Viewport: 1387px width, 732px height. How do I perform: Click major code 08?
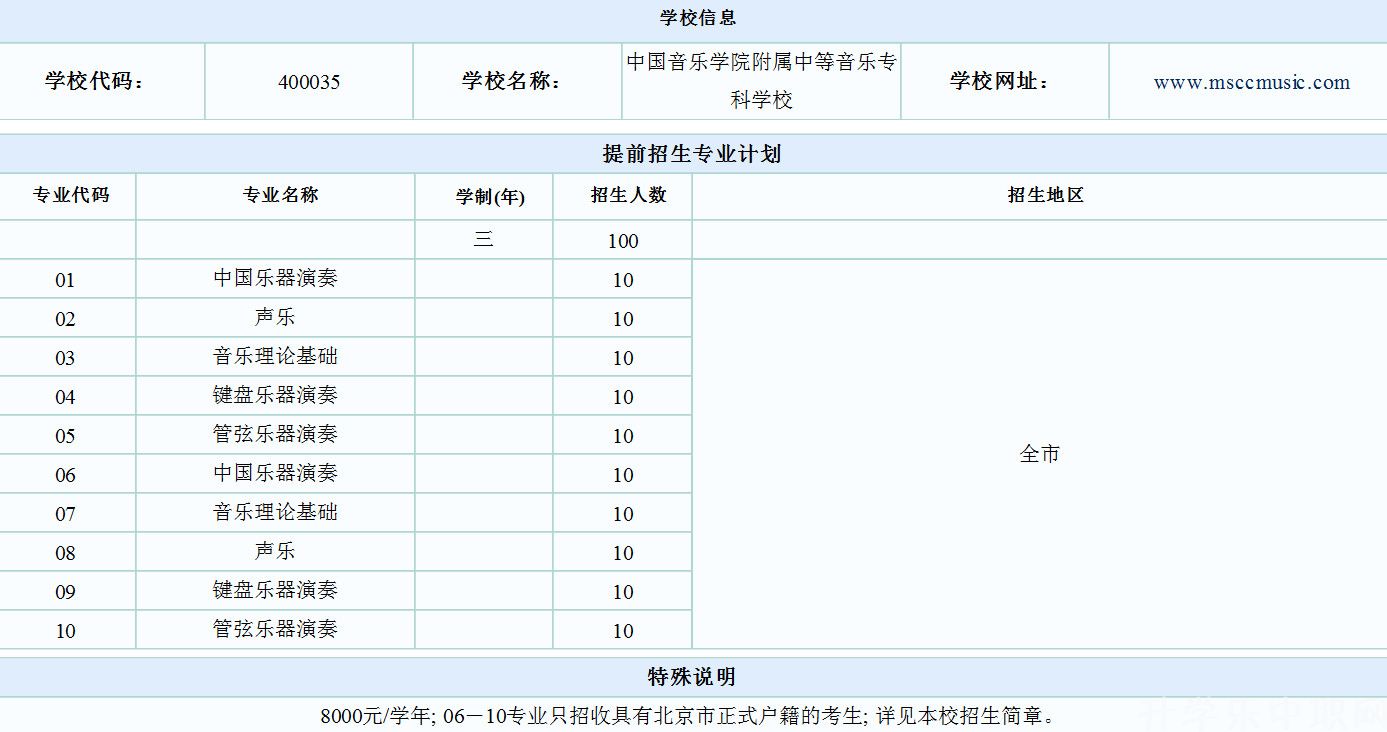(x=65, y=553)
